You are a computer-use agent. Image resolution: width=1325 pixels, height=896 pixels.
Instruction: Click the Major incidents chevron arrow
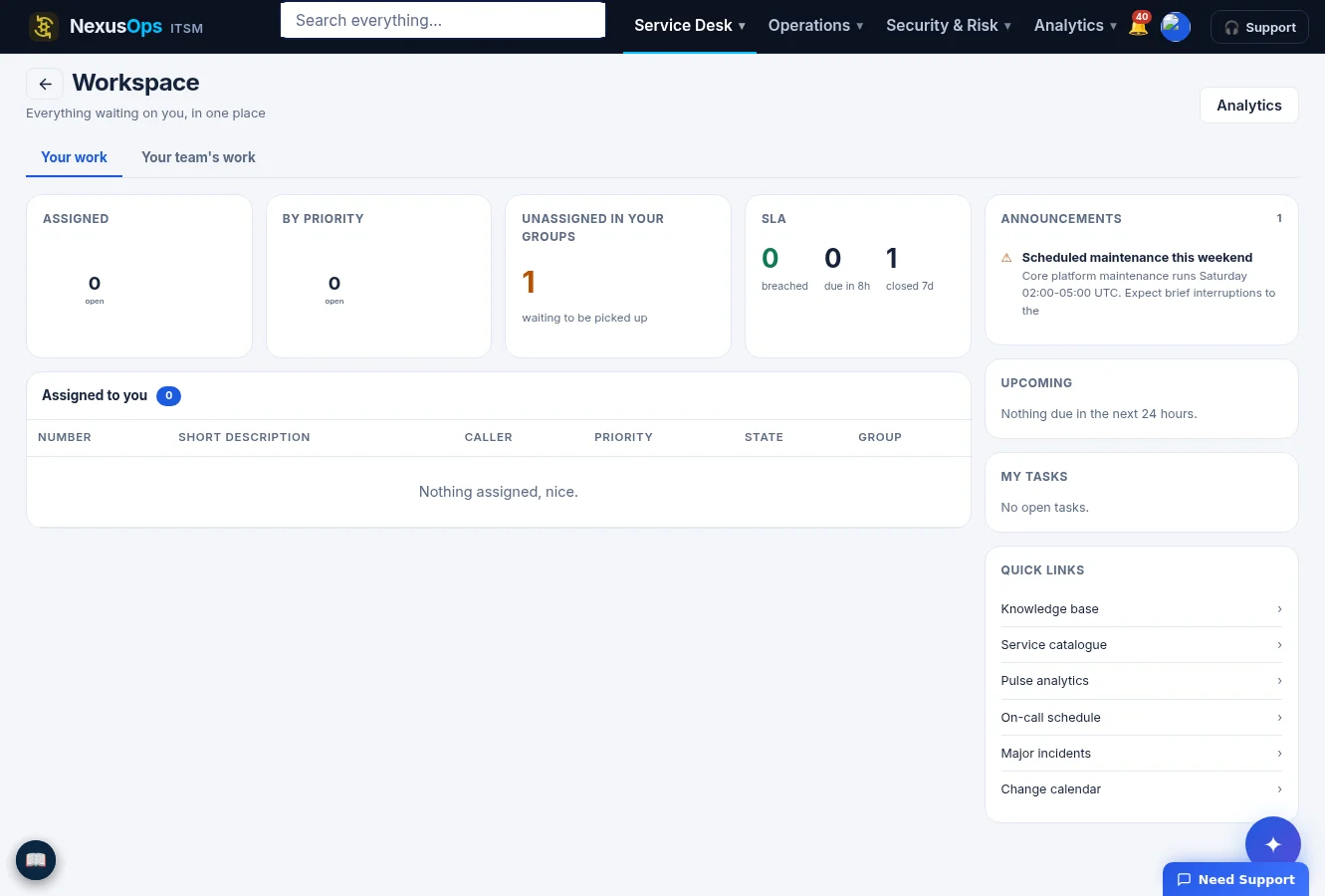click(1279, 754)
